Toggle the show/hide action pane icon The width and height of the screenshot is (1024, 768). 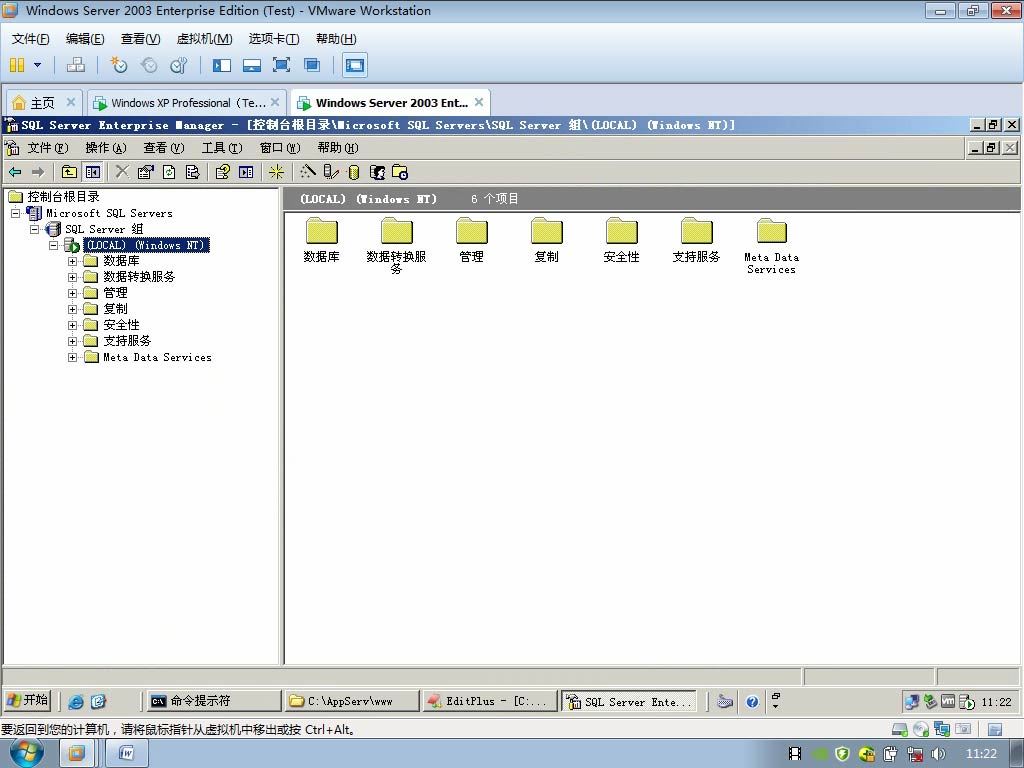click(246, 172)
